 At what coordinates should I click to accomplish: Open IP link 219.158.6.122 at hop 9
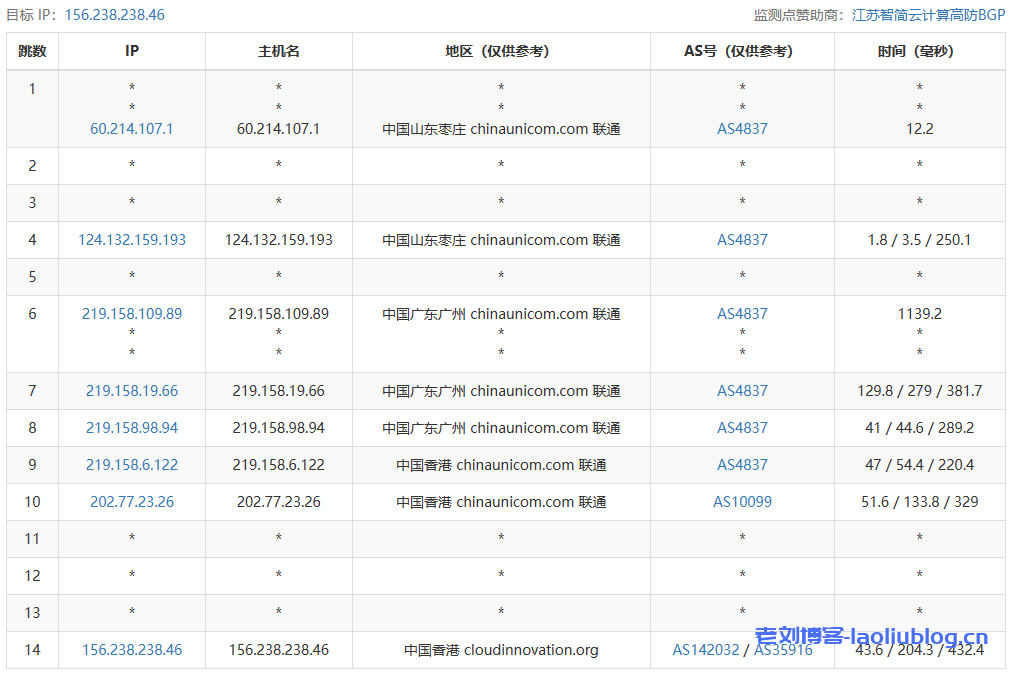(x=131, y=464)
